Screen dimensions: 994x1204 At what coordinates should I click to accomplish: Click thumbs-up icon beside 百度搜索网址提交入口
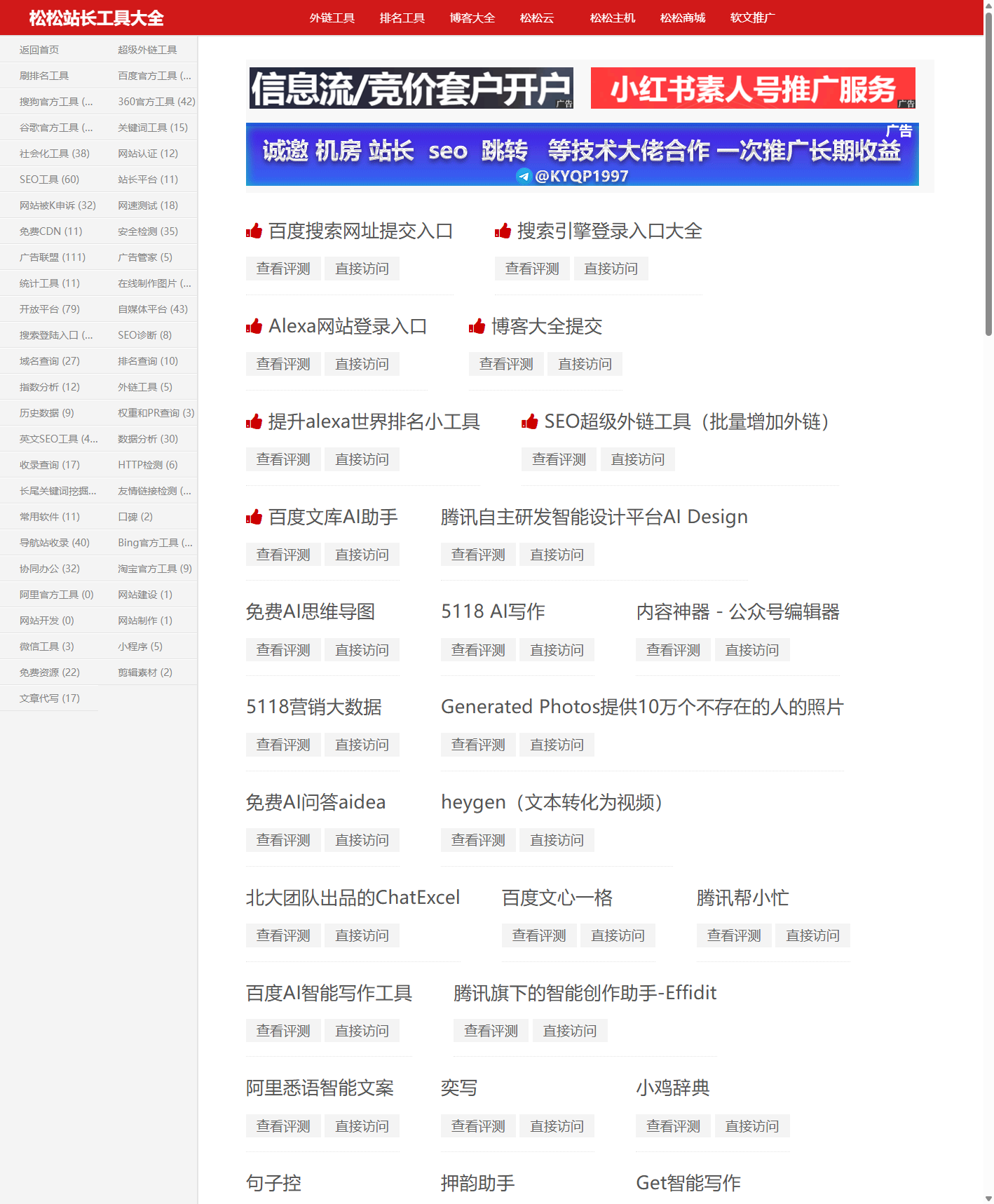coord(254,231)
